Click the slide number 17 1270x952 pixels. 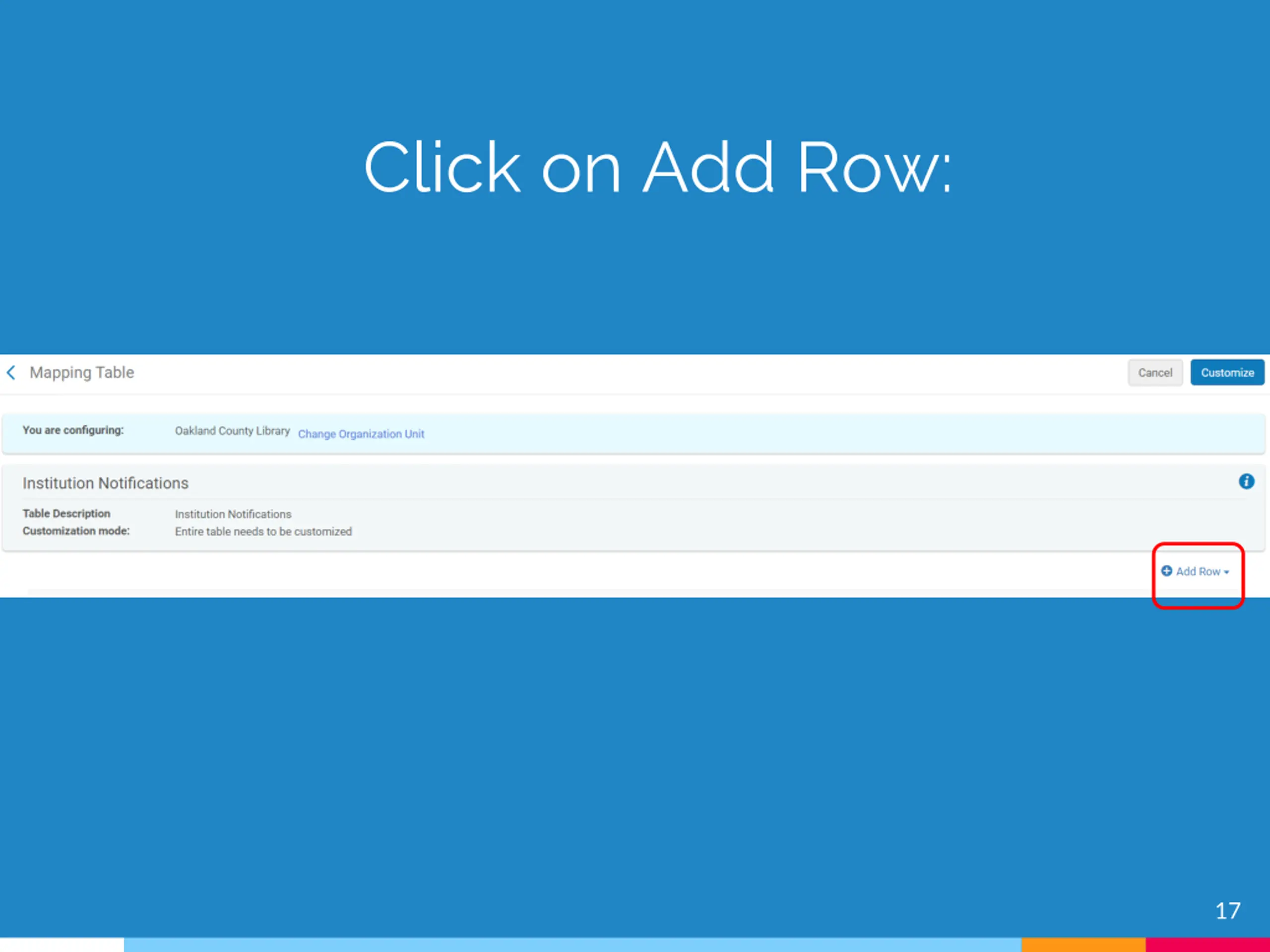(x=1227, y=911)
